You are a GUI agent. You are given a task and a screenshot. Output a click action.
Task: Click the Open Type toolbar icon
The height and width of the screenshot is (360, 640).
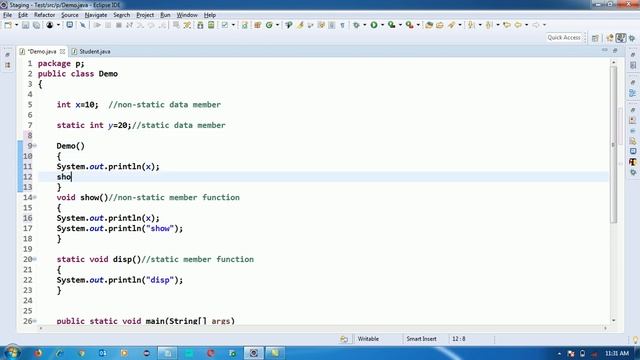(x=429, y=25)
